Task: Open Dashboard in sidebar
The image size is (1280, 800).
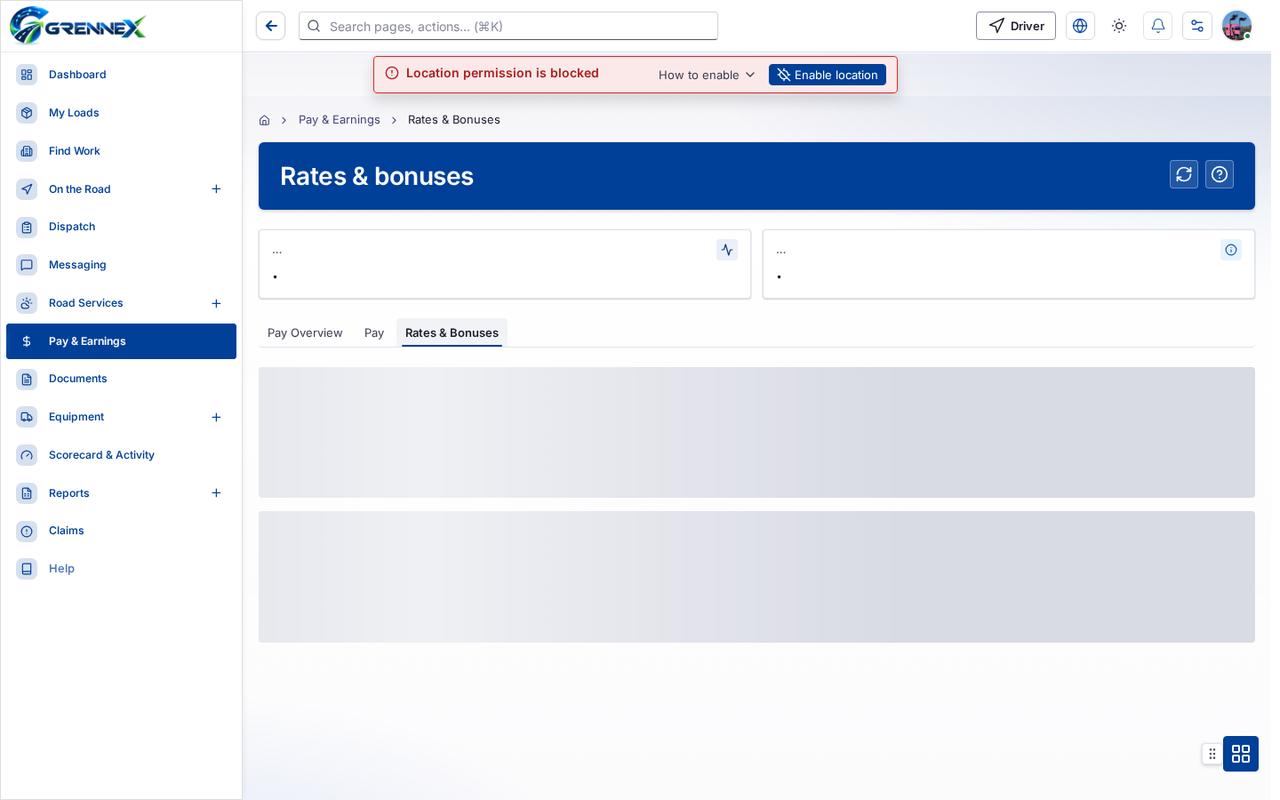Action: [x=121, y=75]
